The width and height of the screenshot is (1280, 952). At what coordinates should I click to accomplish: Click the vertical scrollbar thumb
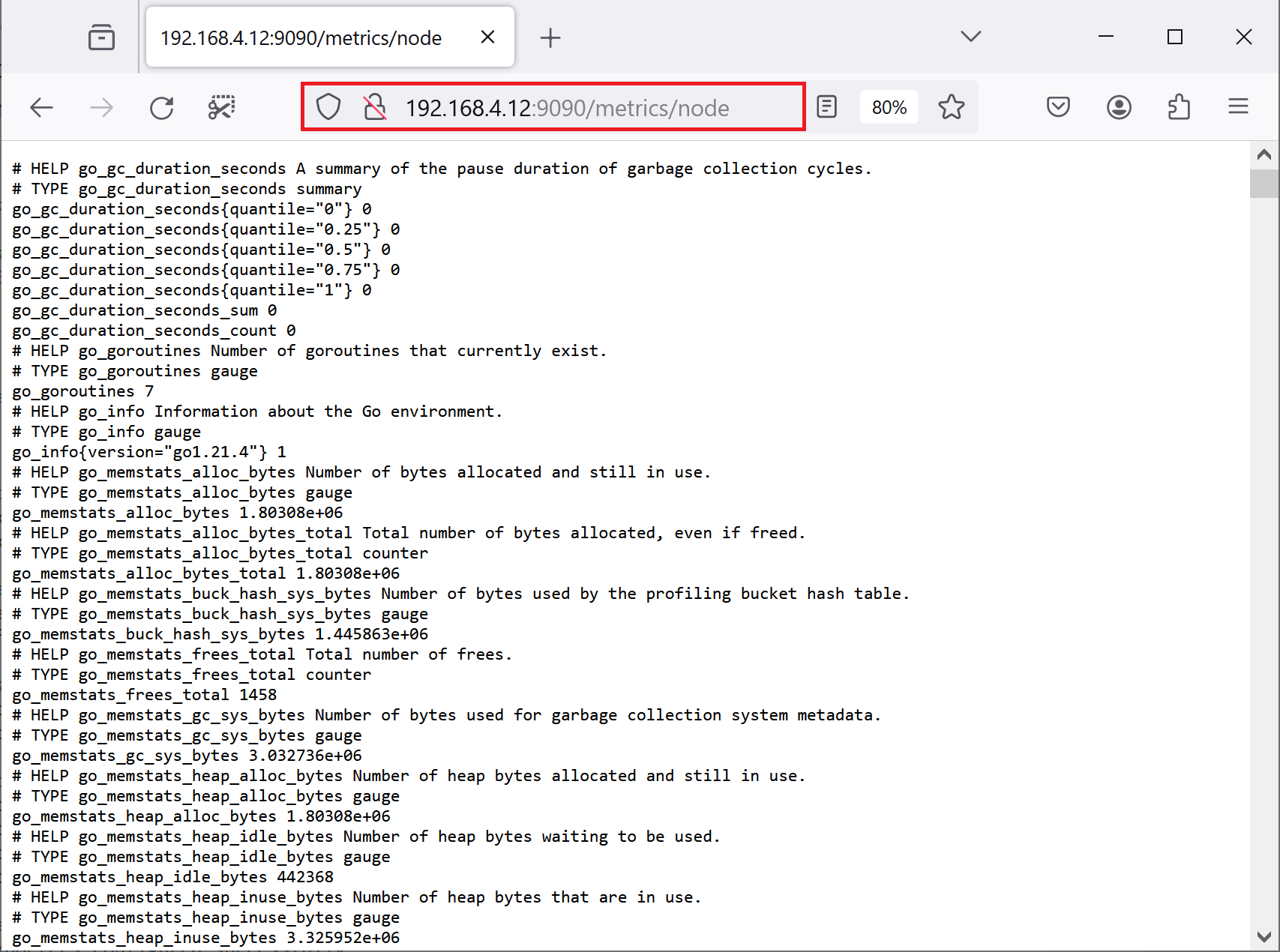[1264, 184]
